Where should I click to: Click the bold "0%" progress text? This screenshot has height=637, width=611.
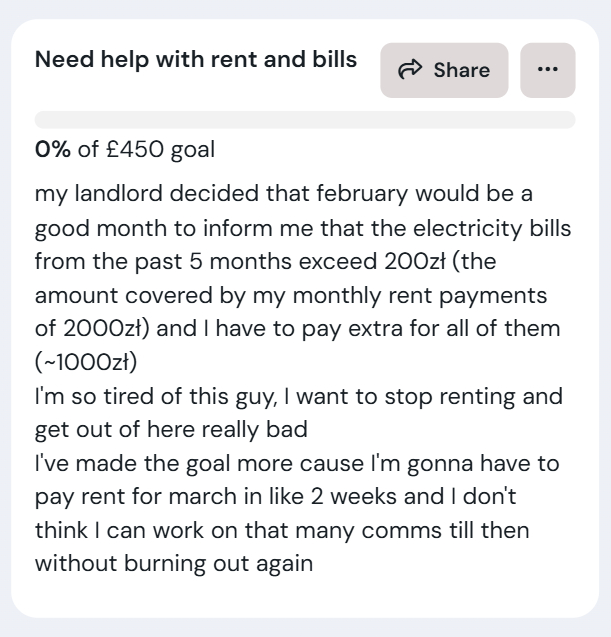(54, 150)
